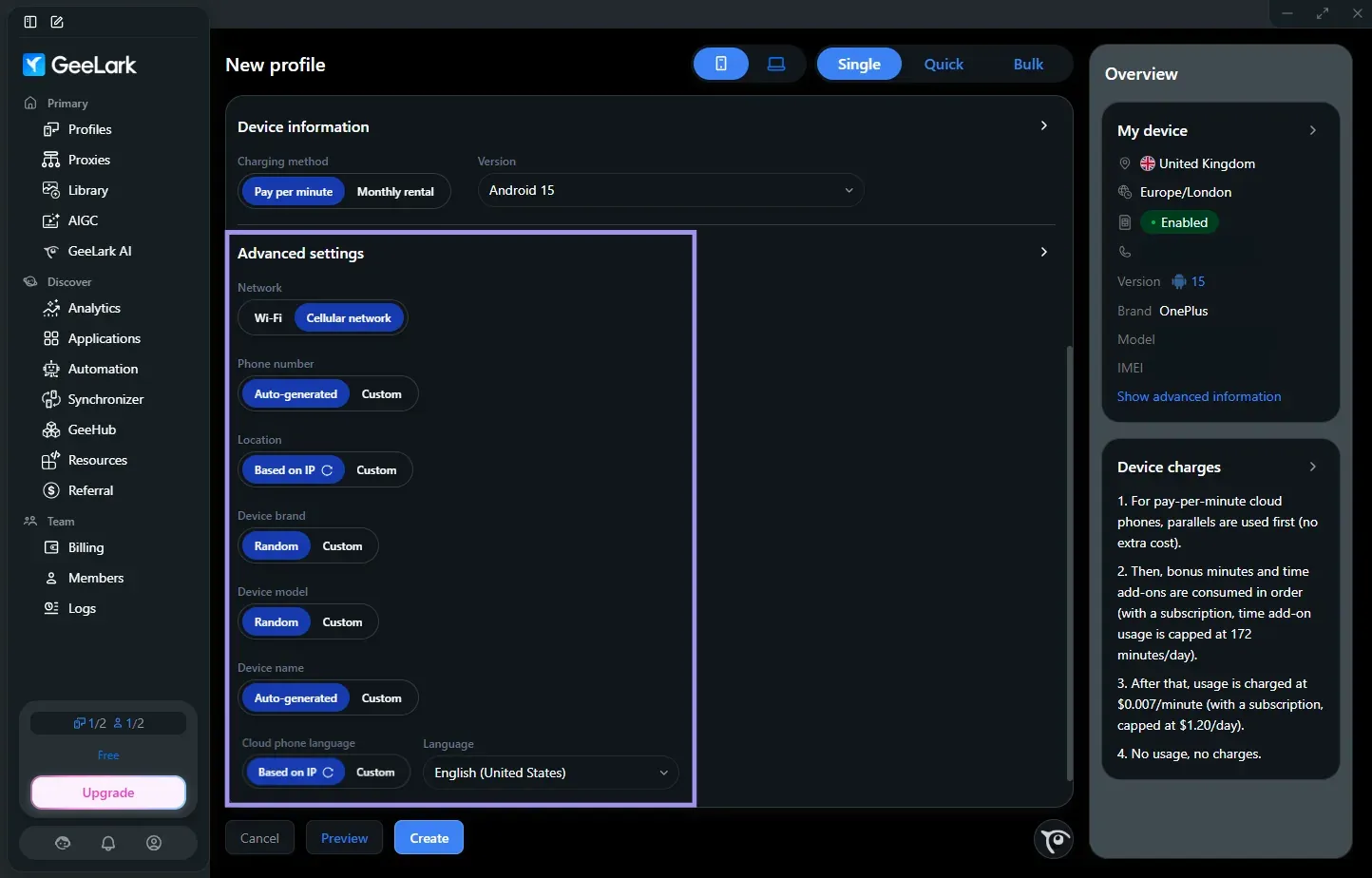This screenshot has height=878, width=1372.
Task: Collapse the Advanced settings section
Action: pos(1043,253)
